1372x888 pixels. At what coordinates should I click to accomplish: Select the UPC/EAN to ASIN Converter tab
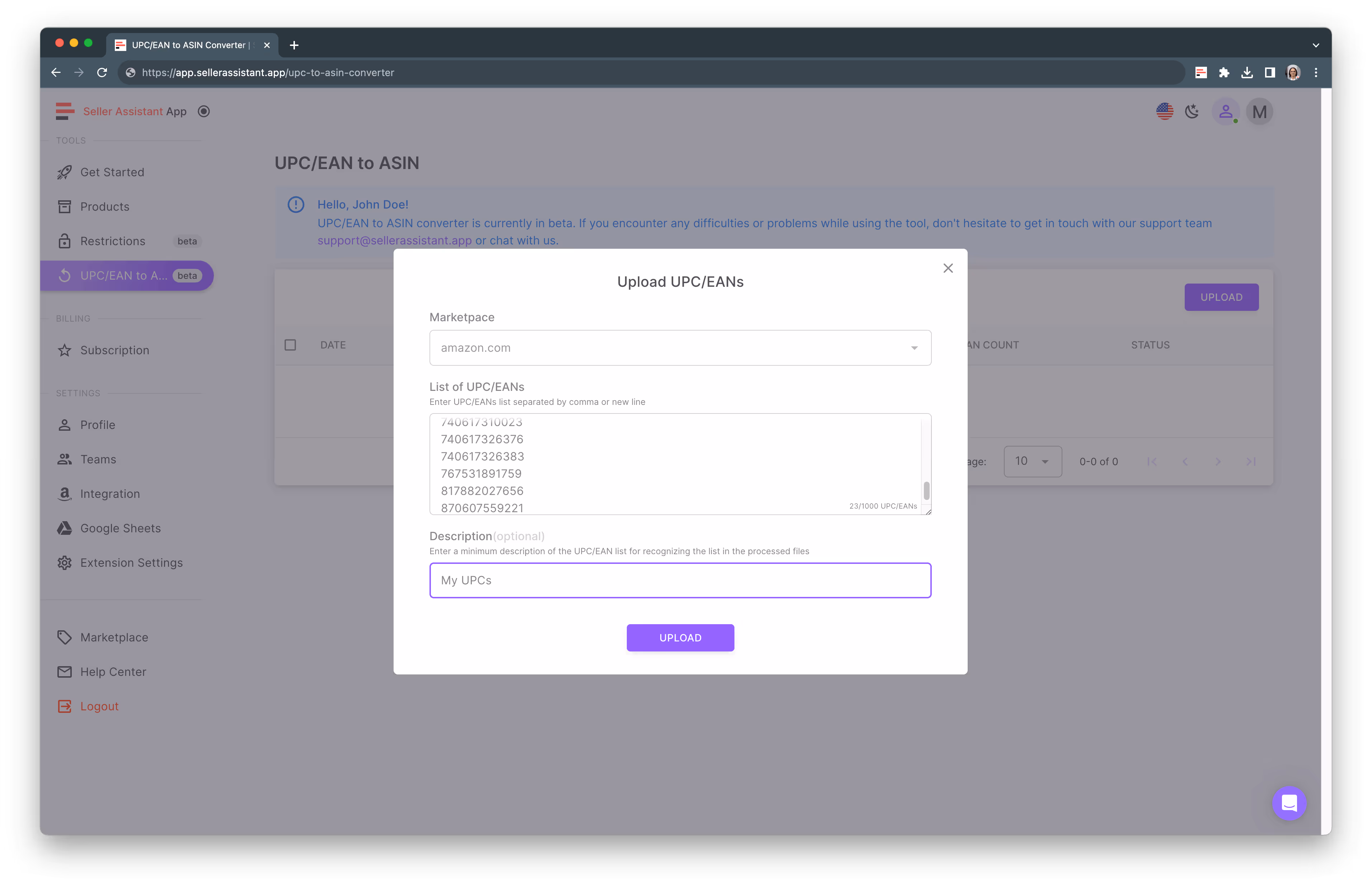[x=192, y=45]
